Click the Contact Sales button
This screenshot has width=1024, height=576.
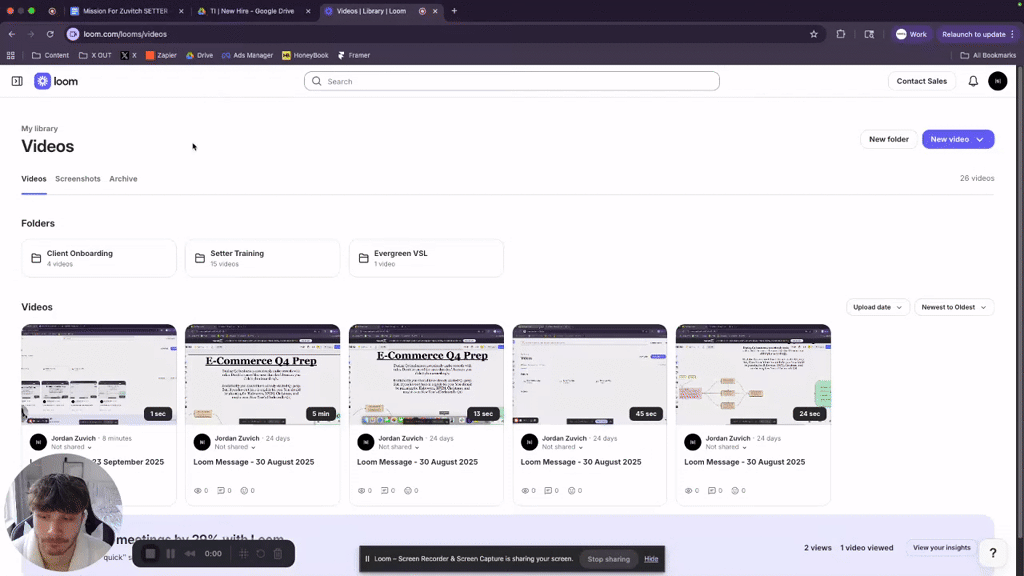pos(921,81)
